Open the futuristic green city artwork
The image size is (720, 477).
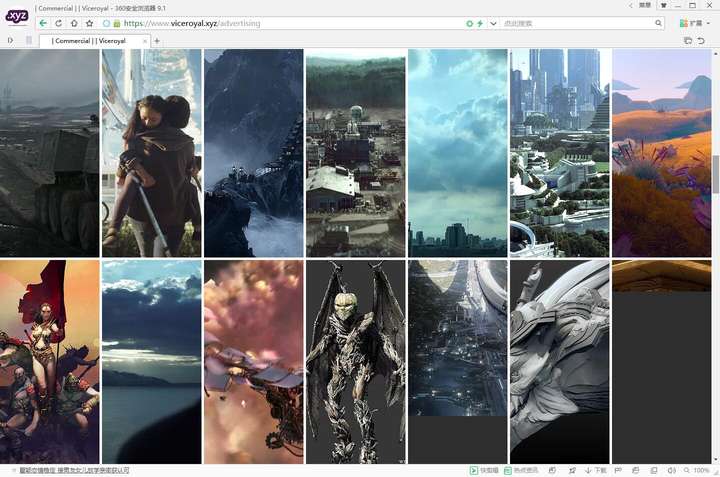pos(560,153)
